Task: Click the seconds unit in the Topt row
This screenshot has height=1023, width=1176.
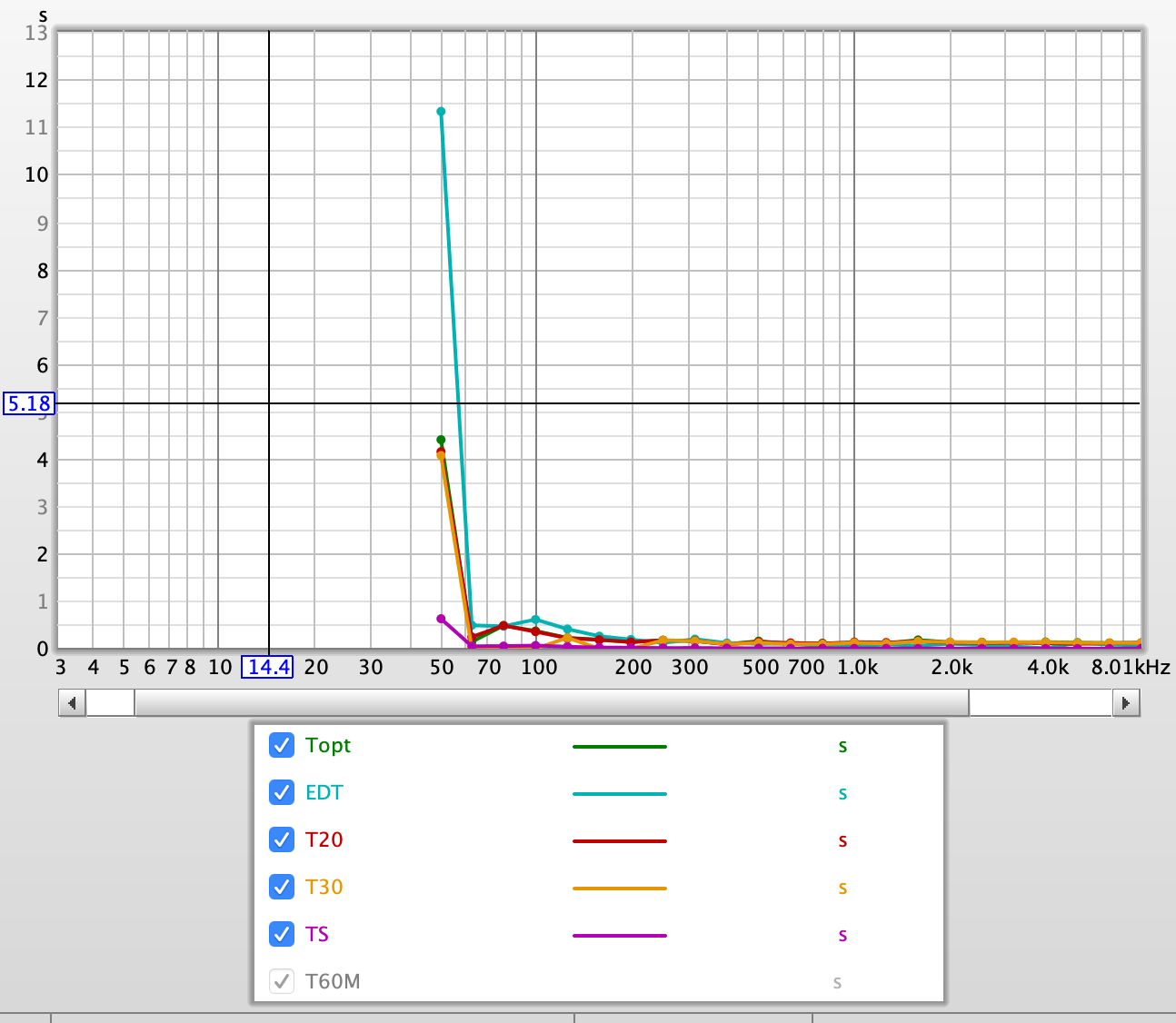Action: click(x=842, y=747)
